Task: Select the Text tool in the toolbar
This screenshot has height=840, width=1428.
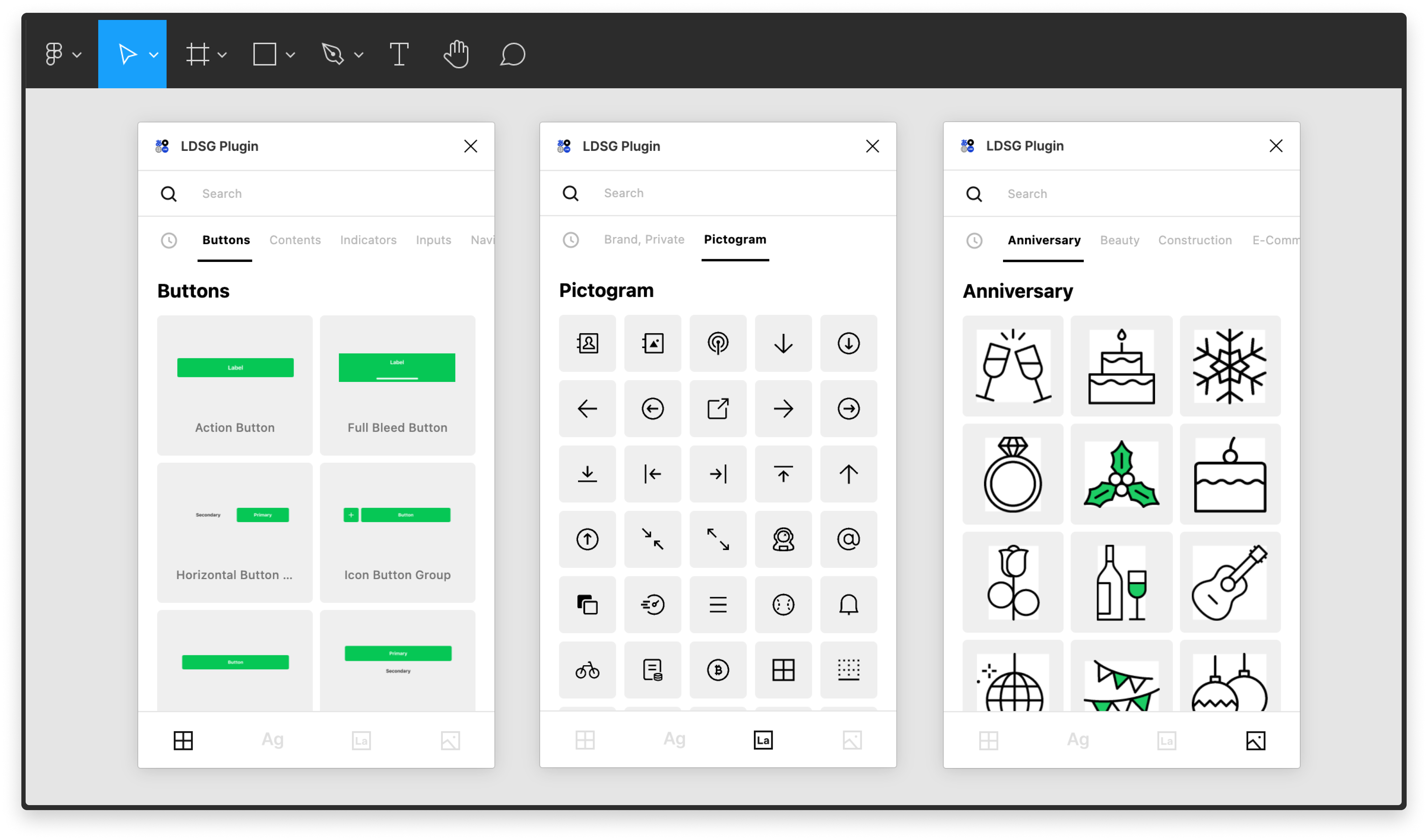Action: click(x=399, y=54)
